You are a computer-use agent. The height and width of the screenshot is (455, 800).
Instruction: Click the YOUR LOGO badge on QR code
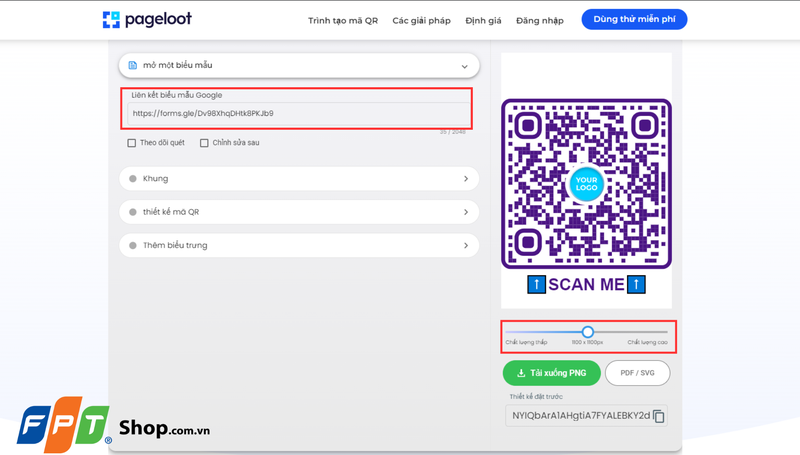pos(586,184)
